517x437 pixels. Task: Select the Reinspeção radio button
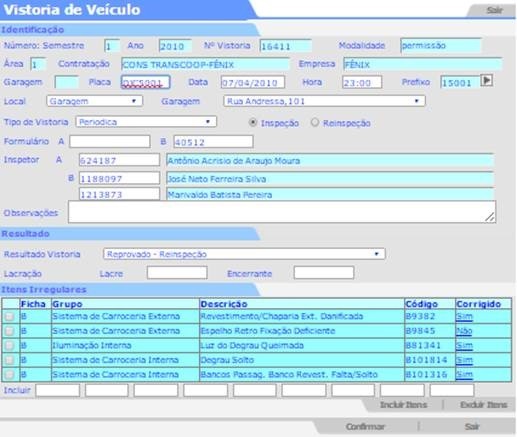(315, 123)
